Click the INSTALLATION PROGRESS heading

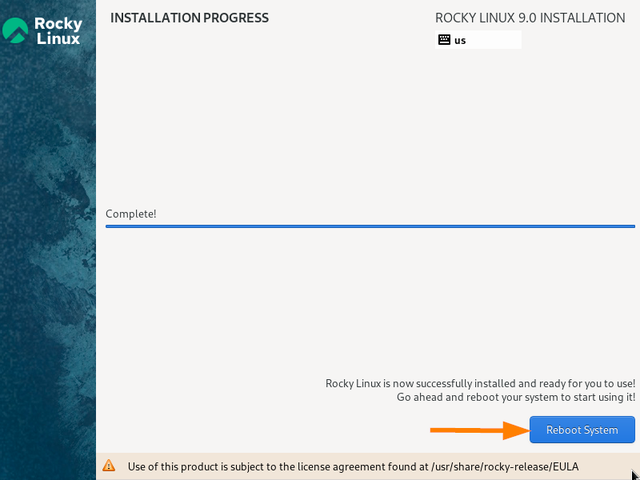pyautogui.click(x=189, y=18)
